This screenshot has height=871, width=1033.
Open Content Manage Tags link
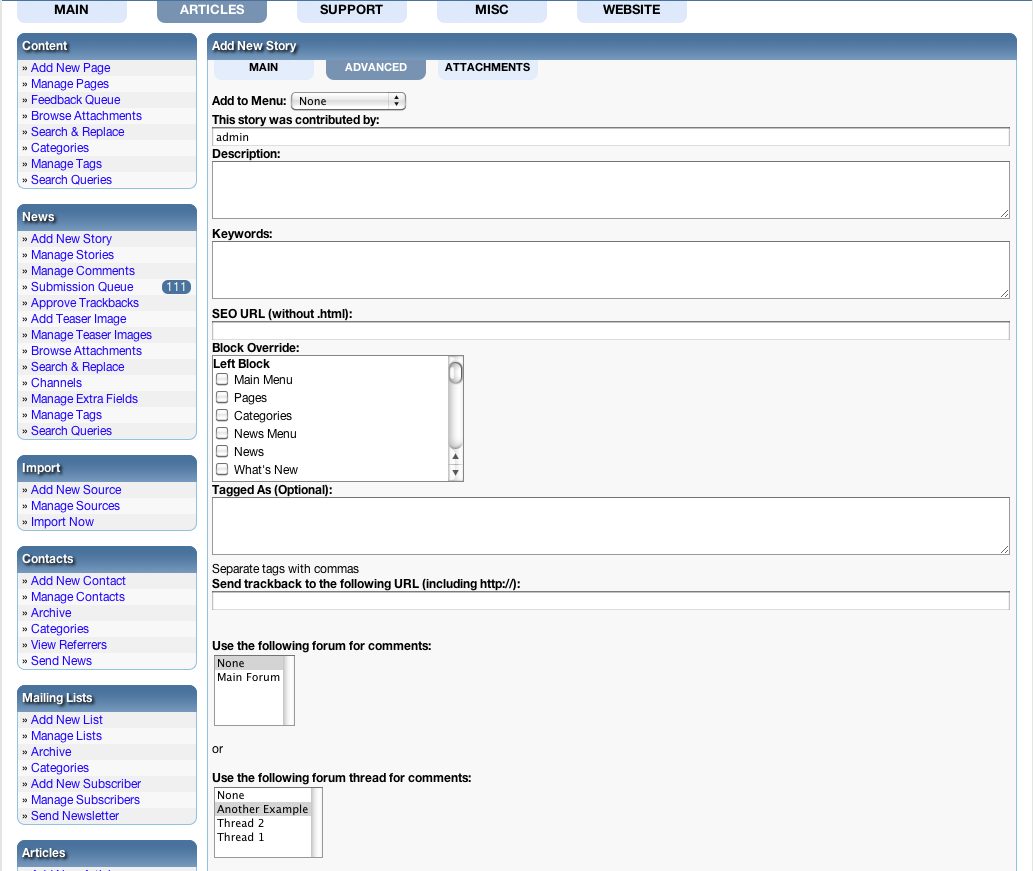click(67, 163)
